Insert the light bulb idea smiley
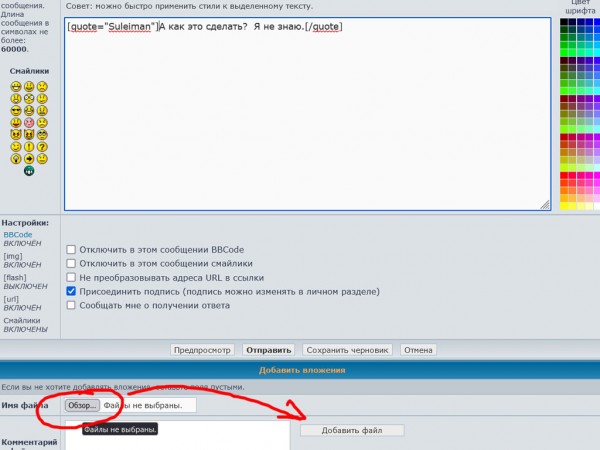 (17, 158)
